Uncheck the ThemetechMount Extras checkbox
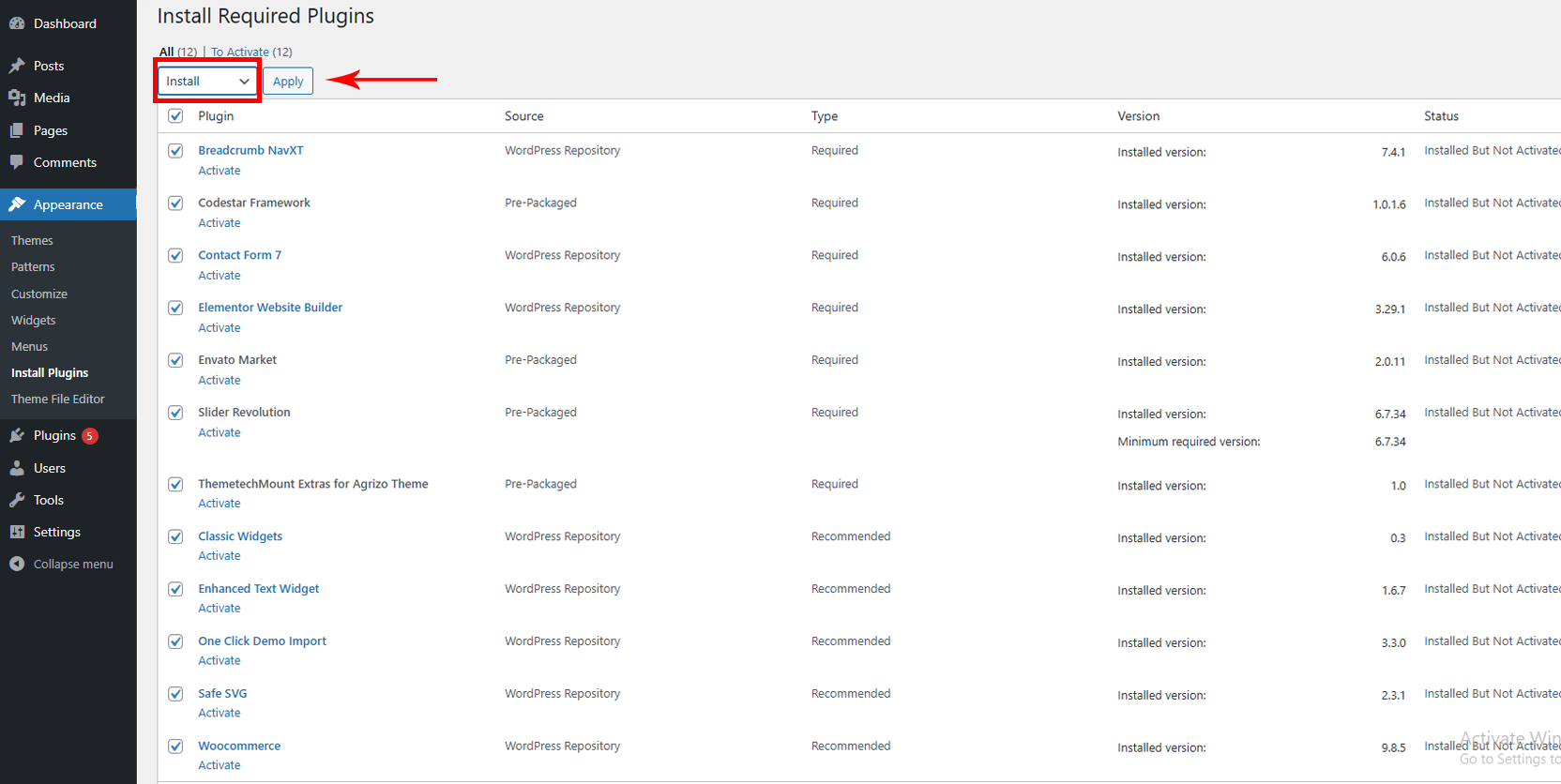1561x784 pixels. tap(175, 484)
